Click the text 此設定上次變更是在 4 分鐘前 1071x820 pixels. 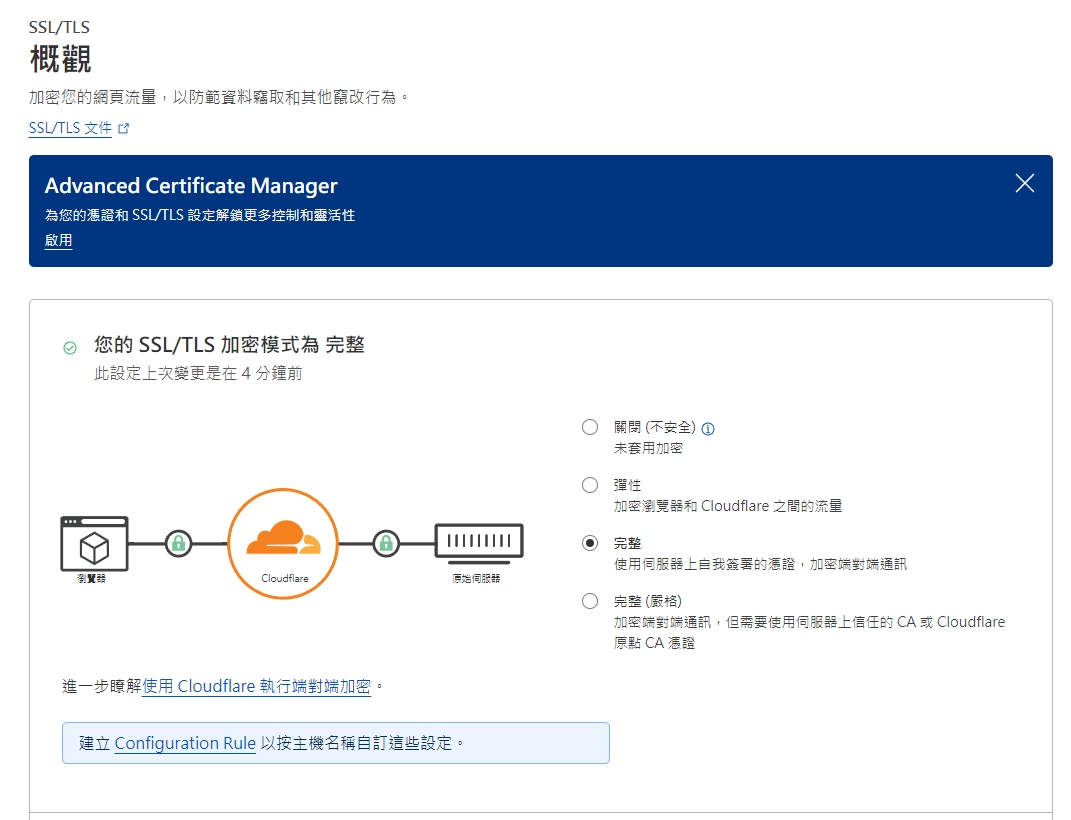[198, 373]
